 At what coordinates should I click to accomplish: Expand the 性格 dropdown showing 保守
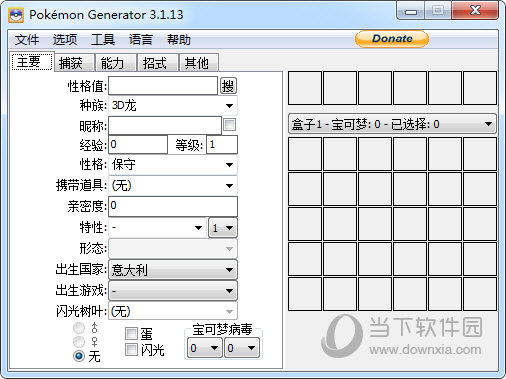[173, 165]
